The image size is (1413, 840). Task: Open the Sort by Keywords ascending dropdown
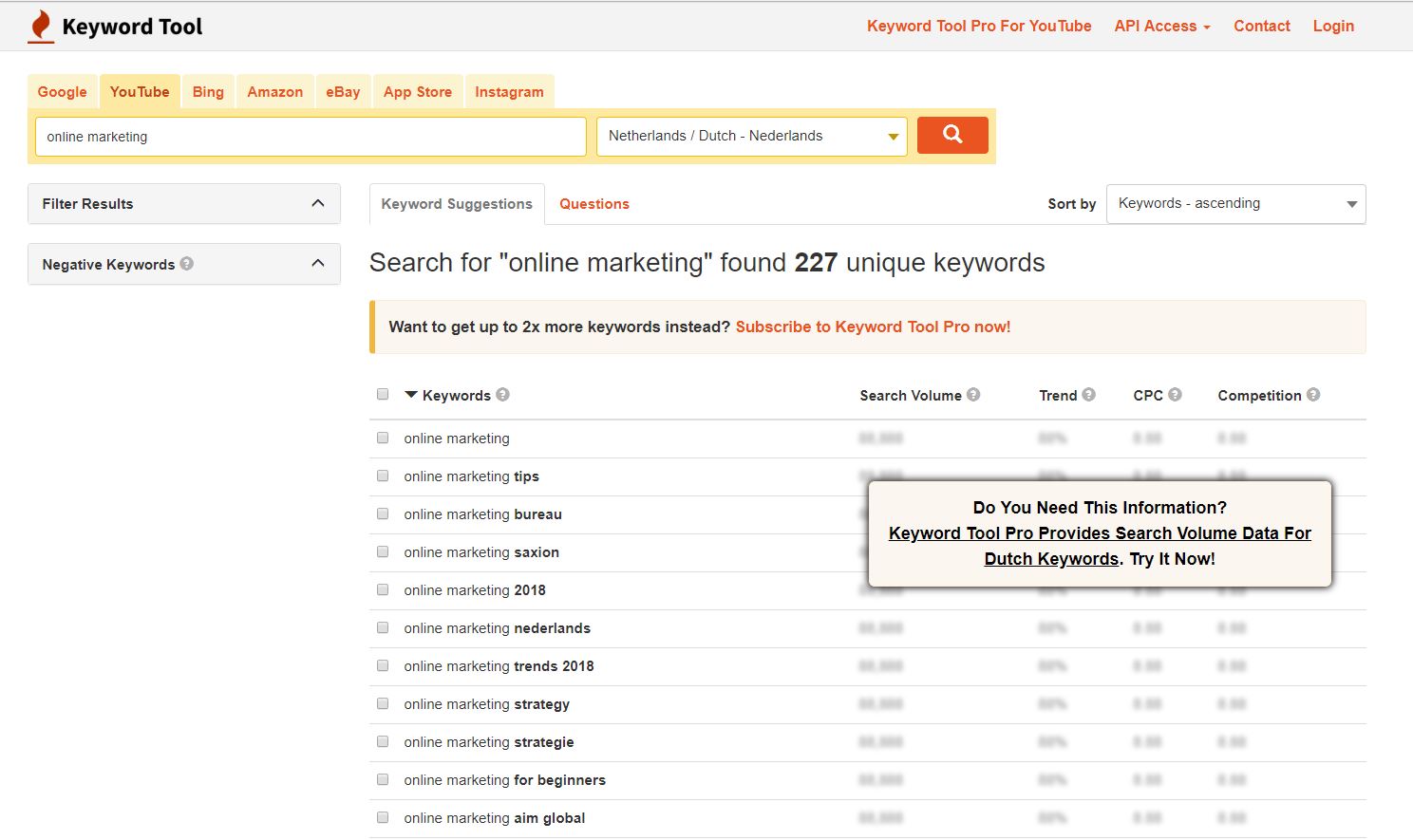(1235, 204)
